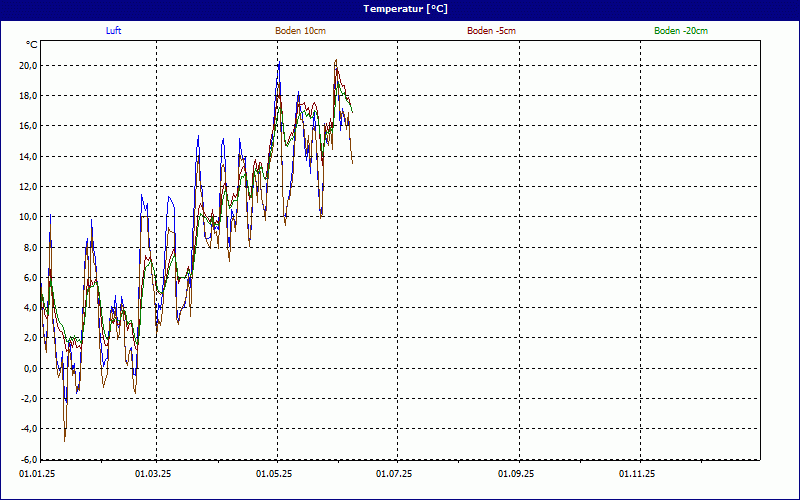Click the 10,0 y-axis value
Viewport: 800px width, 500px height.
coord(28,217)
